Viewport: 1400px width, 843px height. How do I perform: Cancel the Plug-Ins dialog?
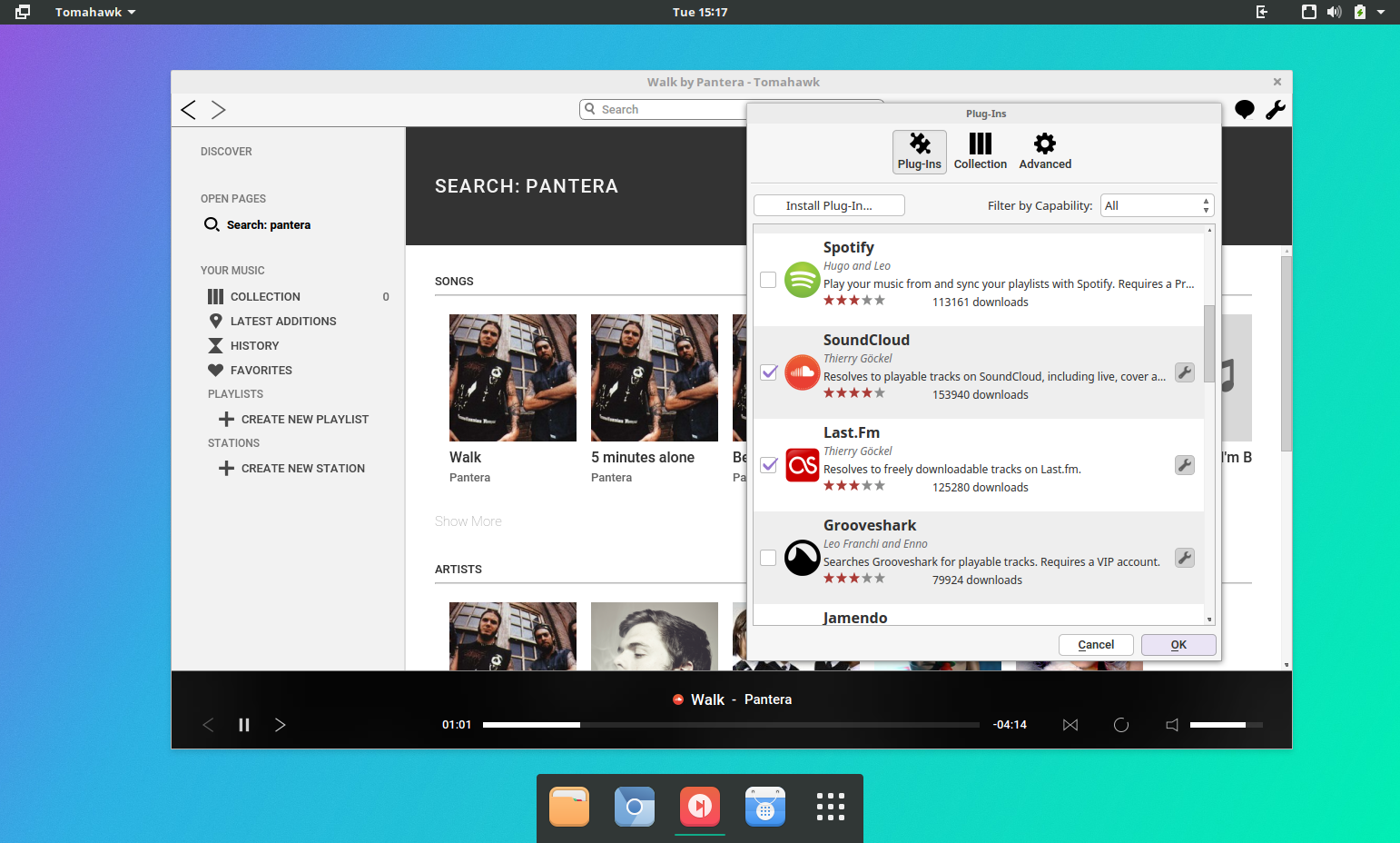(1096, 645)
